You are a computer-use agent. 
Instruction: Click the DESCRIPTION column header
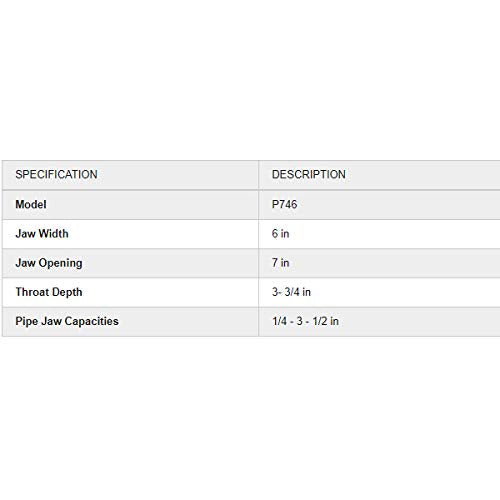[x=309, y=174]
